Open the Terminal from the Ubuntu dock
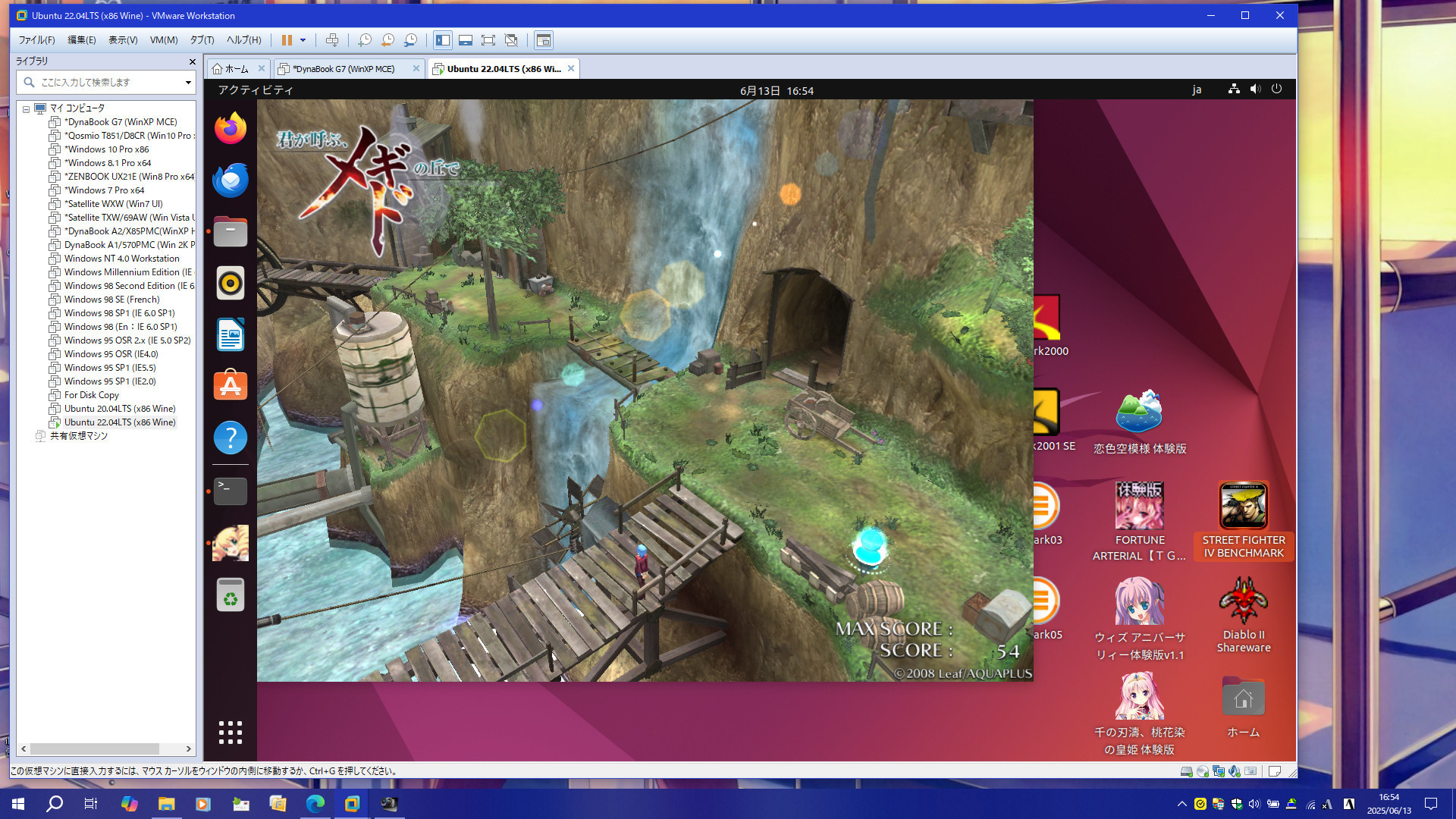 (x=231, y=491)
